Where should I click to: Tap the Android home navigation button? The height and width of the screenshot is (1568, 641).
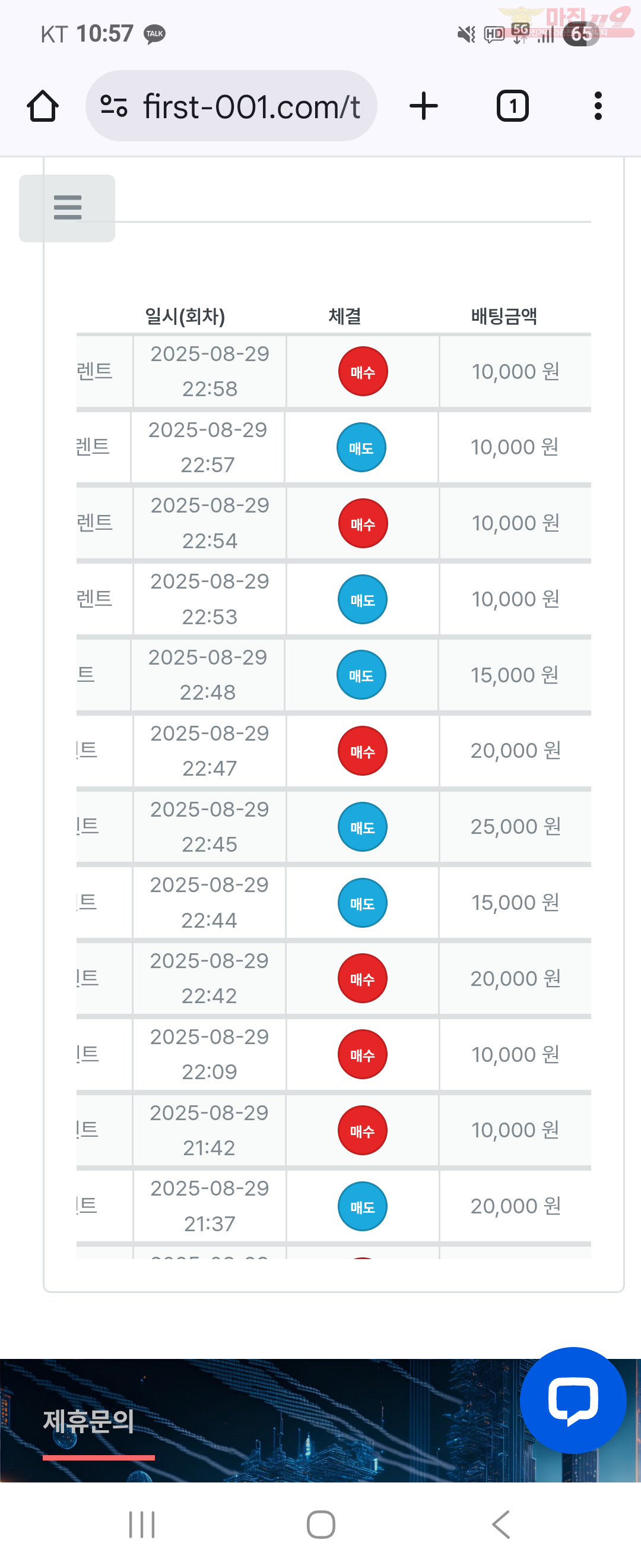(x=320, y=1525)
